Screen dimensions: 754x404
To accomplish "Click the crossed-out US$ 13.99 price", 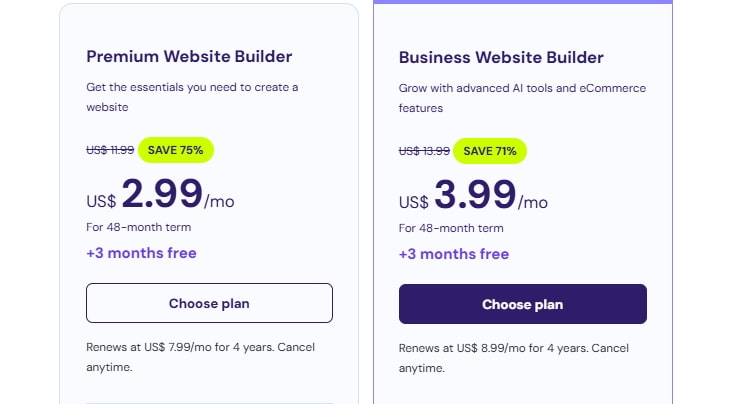I will tap(424, 151).
